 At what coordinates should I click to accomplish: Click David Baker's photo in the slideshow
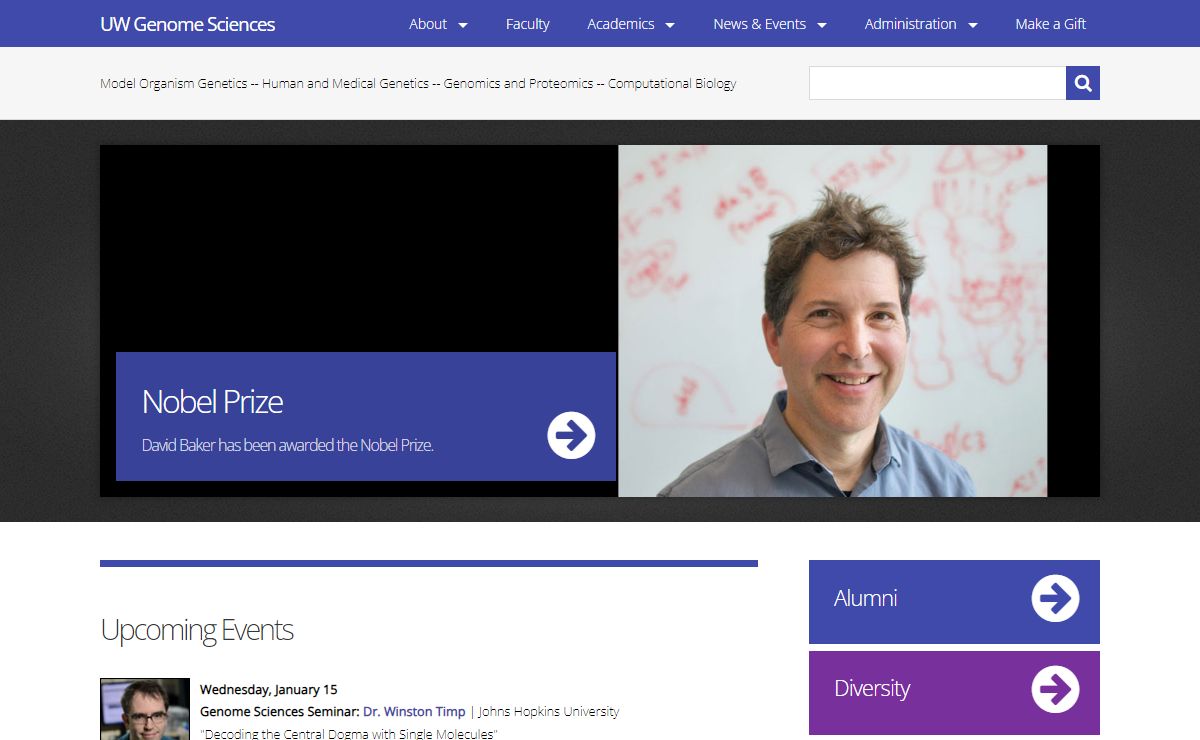[x=832, y=321]
